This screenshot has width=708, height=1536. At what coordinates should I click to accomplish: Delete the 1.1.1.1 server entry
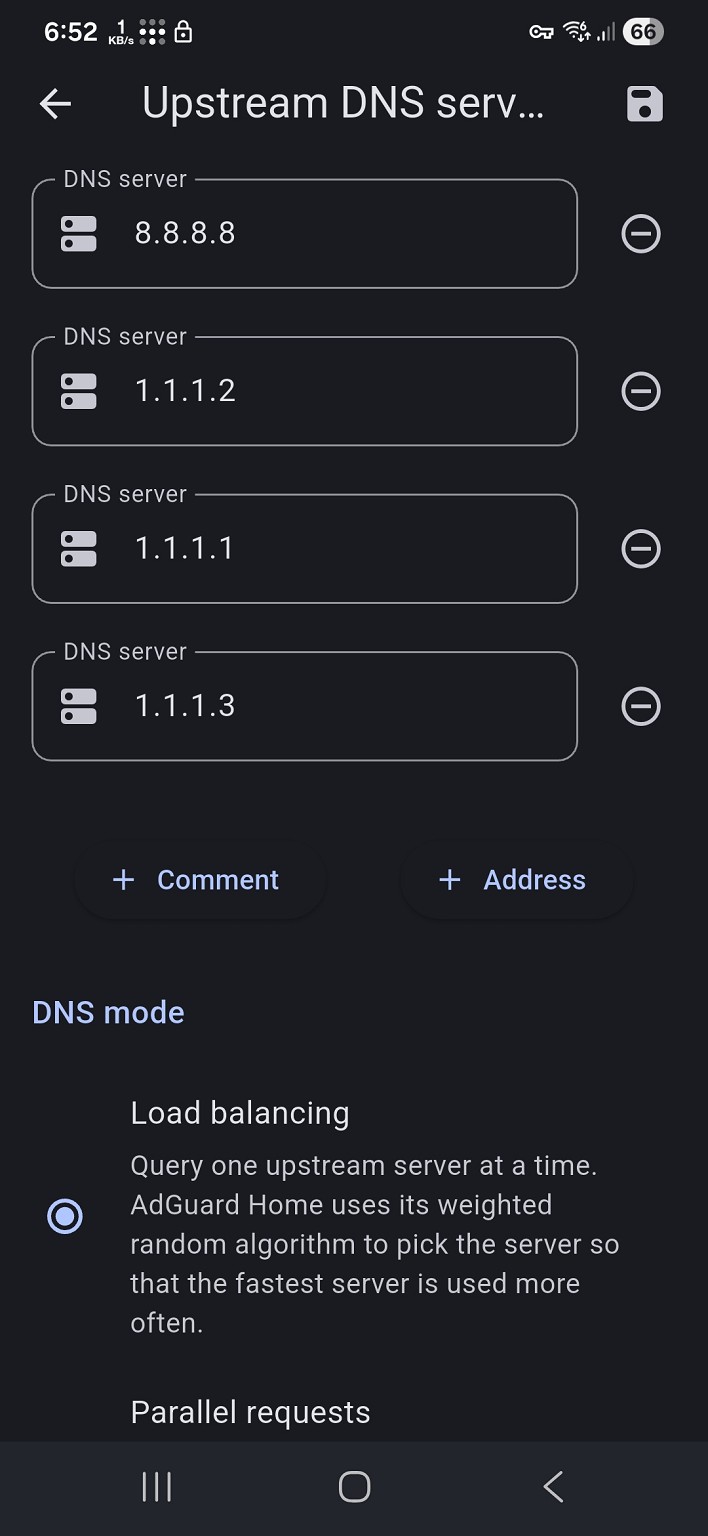pyautogui.click(x=641, y=548)
